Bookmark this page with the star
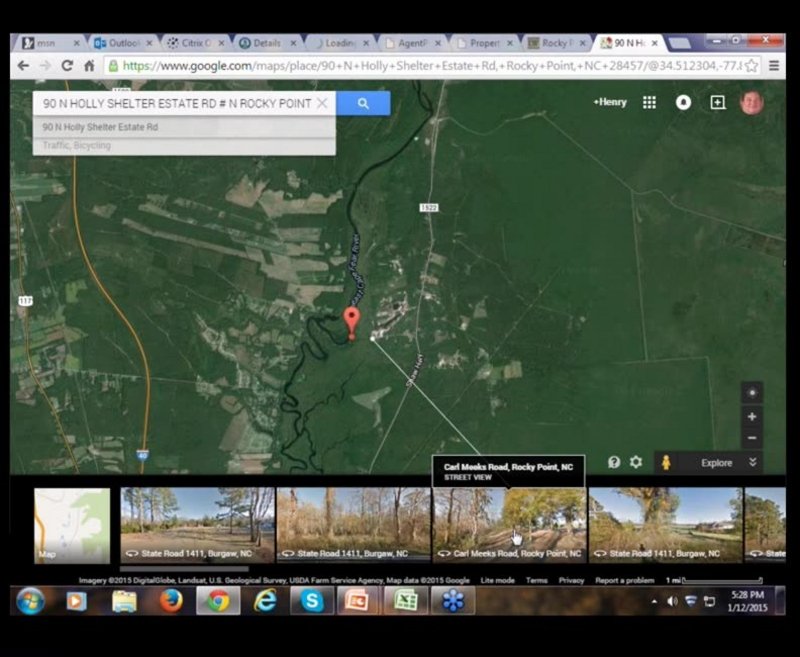The image size is (800, 657). click(x=751, y=66)
